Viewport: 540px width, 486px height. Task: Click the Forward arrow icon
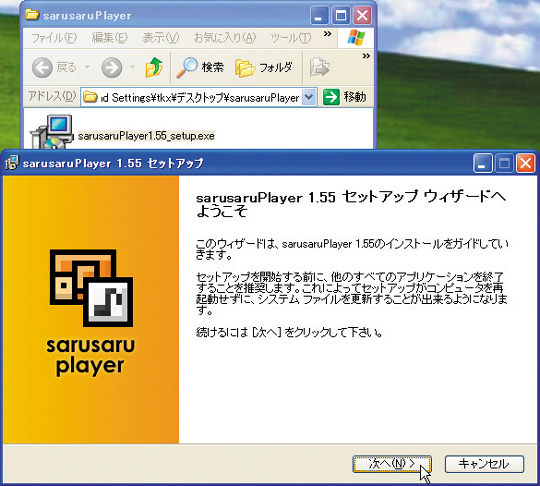click(112, 67)
